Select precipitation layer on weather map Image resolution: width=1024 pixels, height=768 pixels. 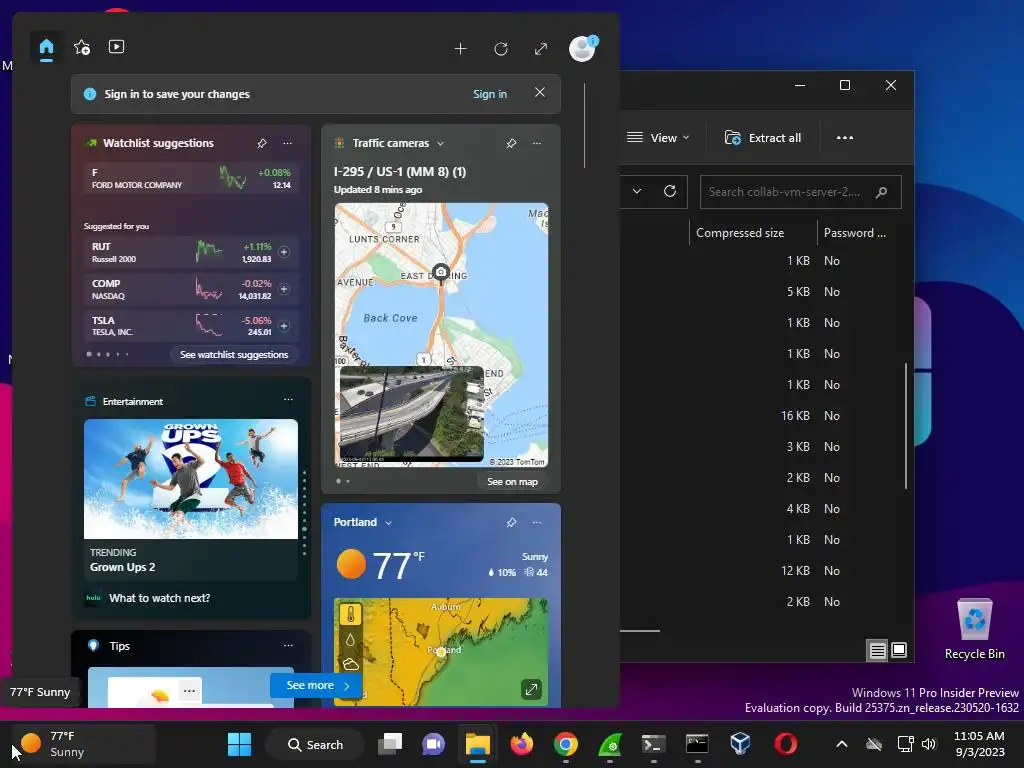[x=351, y=640]
